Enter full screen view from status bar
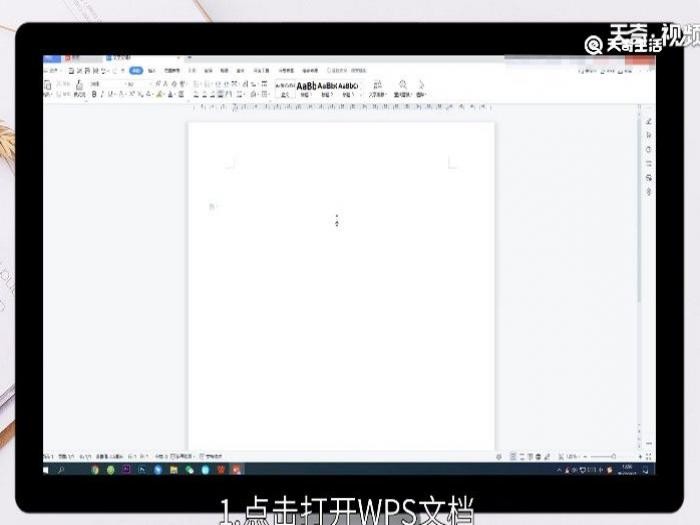This screenshot has height=525, width=700. pyautogui.click(x=648, y=456)
